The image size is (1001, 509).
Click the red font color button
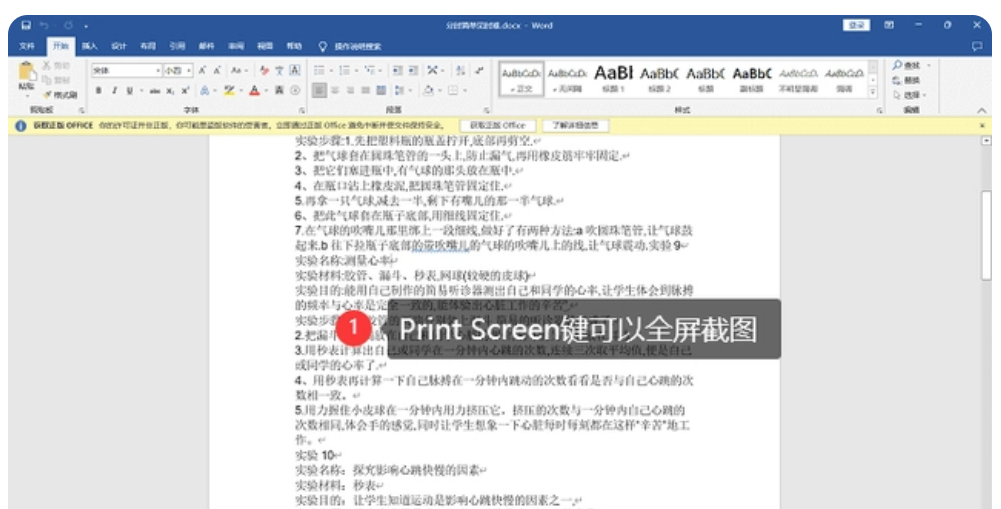(x=255, y=90)
